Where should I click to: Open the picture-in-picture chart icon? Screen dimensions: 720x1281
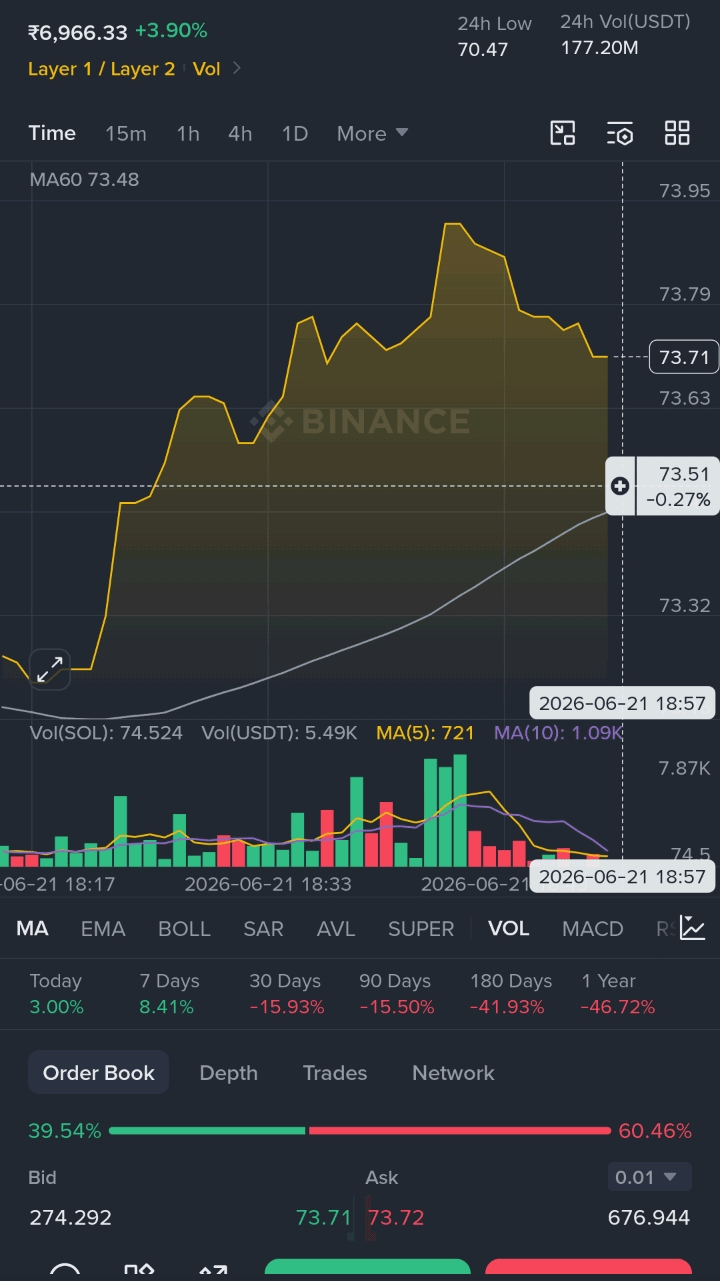pyautogui.click(x=563, y=133)
